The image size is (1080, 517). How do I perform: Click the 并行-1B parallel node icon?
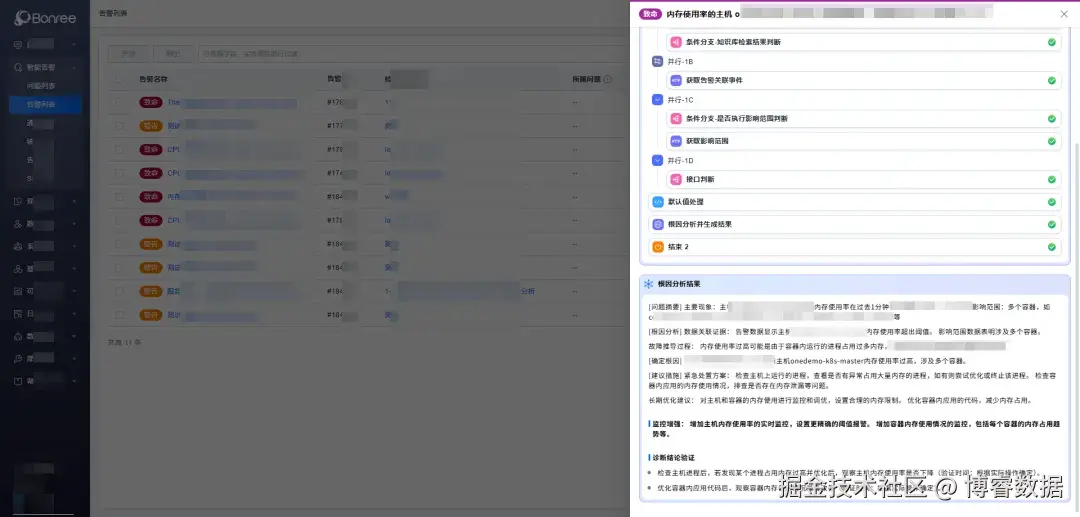(x=657, y=61)
